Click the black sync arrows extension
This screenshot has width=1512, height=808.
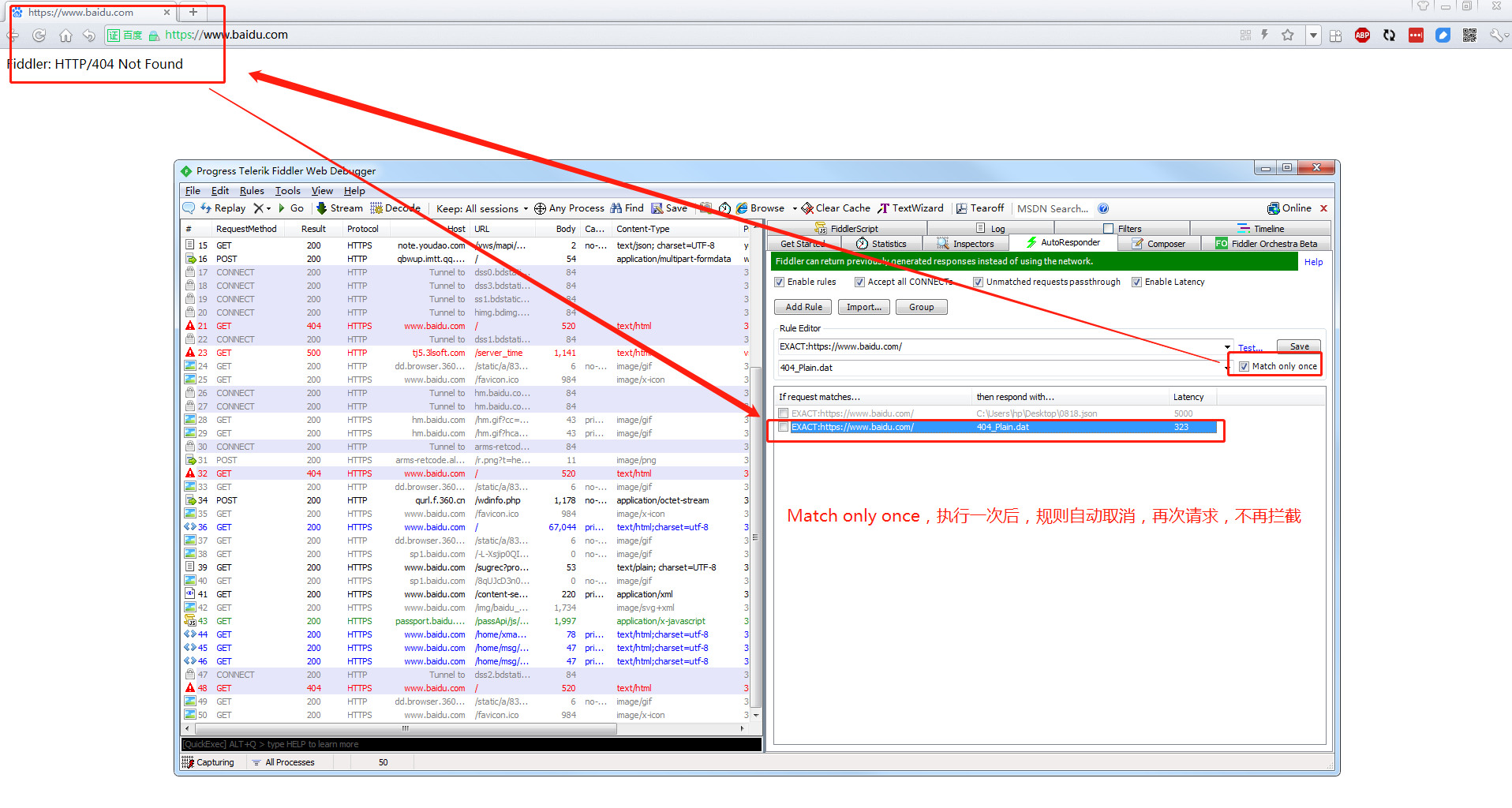(x=1389, y=35)
